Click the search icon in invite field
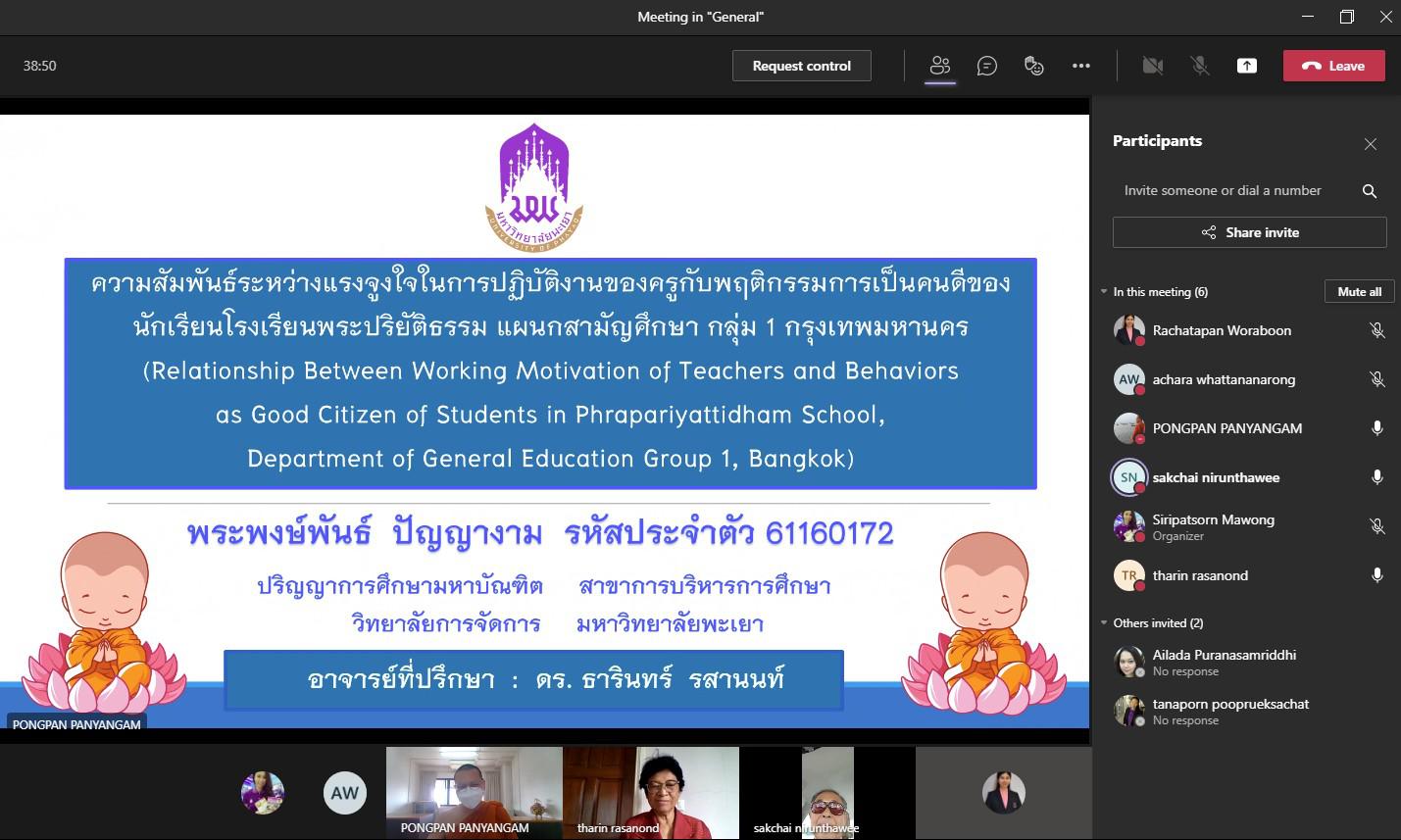The image size is (1401, 840). click(x=1370, y=191)
